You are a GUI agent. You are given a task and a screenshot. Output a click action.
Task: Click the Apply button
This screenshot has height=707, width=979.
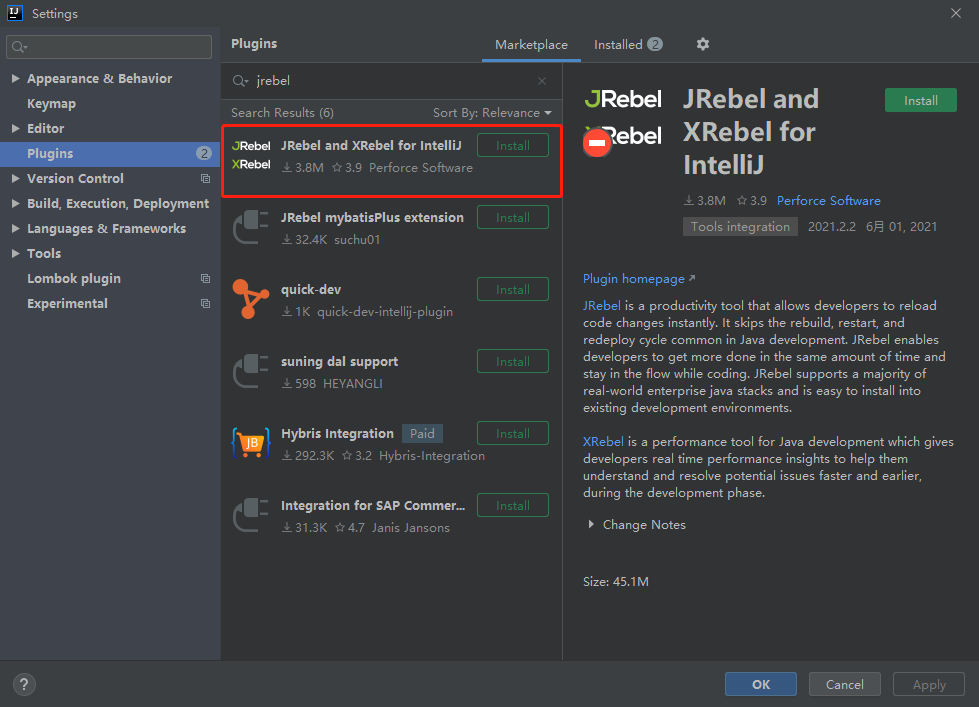click(928, 684)
